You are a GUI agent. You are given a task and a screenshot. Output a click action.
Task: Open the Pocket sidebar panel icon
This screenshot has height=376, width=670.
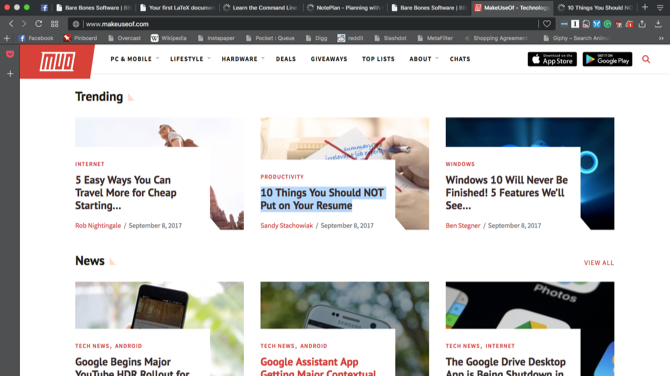[x=10, y=54]
